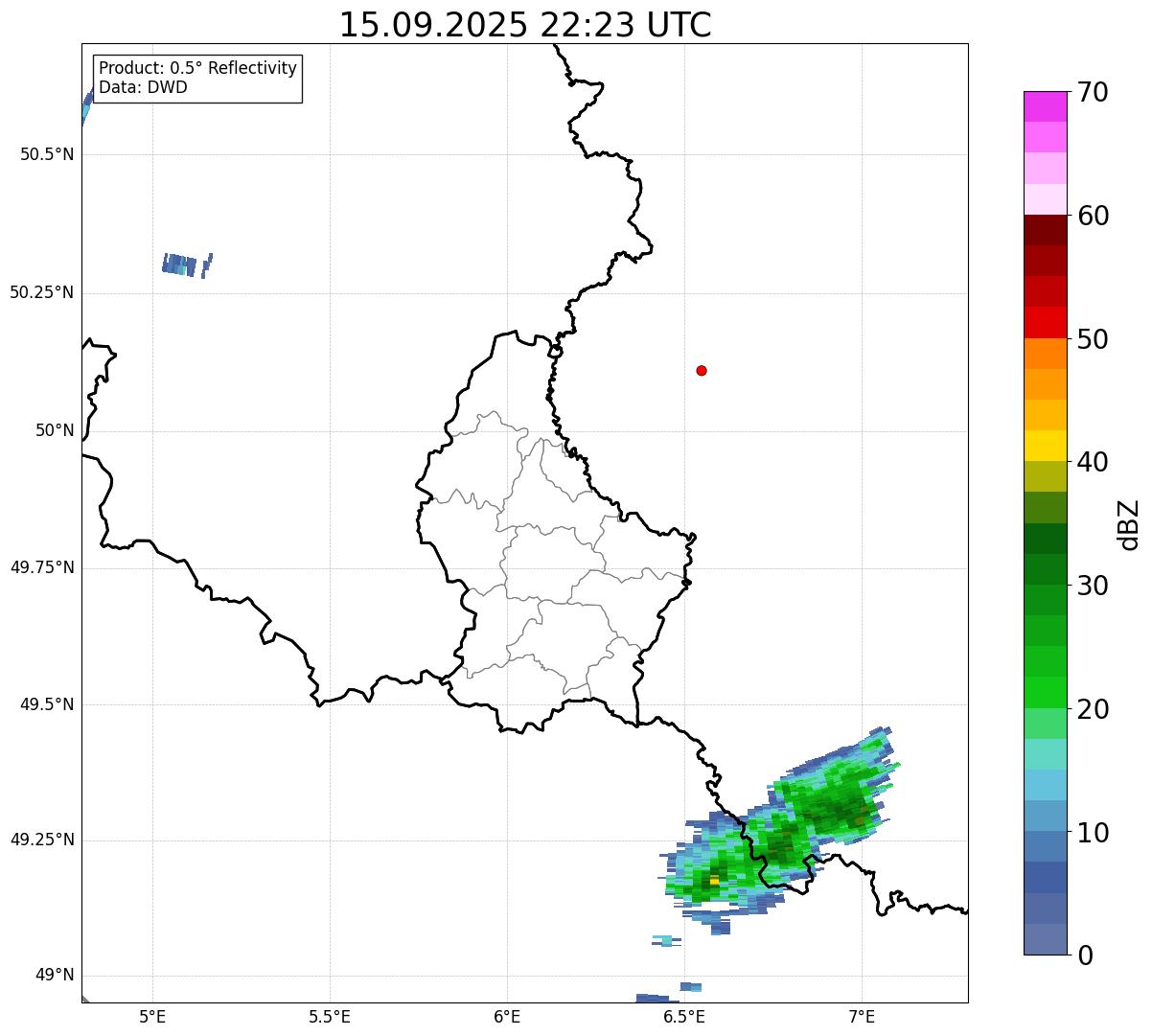The width and height of the screenshot is (1152, 1036).
Task: Click the 7°E longitude label
Action: 863,1016
